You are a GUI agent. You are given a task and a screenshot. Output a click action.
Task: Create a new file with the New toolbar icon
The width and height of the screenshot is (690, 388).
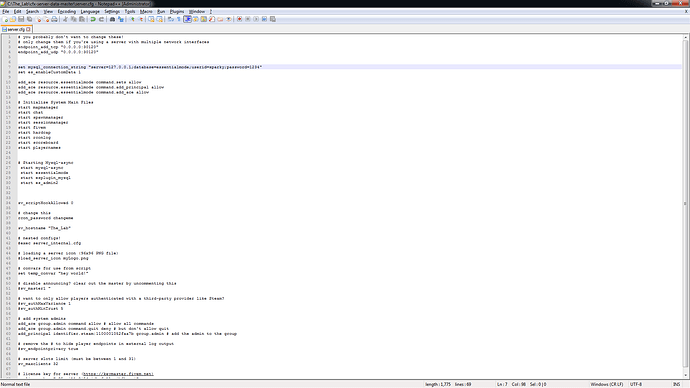click(x=5, y=19)
